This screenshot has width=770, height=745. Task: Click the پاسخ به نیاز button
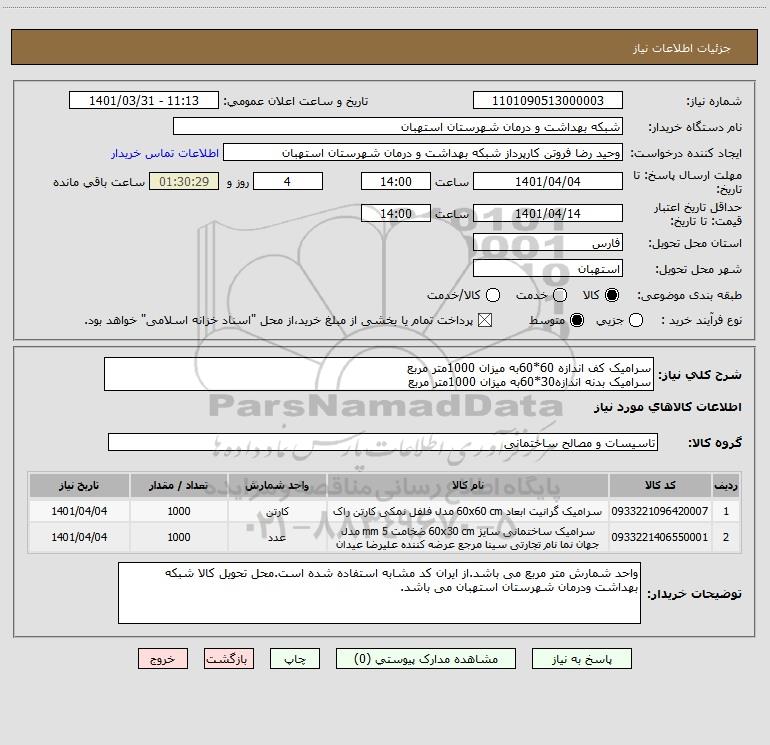[x=582, y=659]
